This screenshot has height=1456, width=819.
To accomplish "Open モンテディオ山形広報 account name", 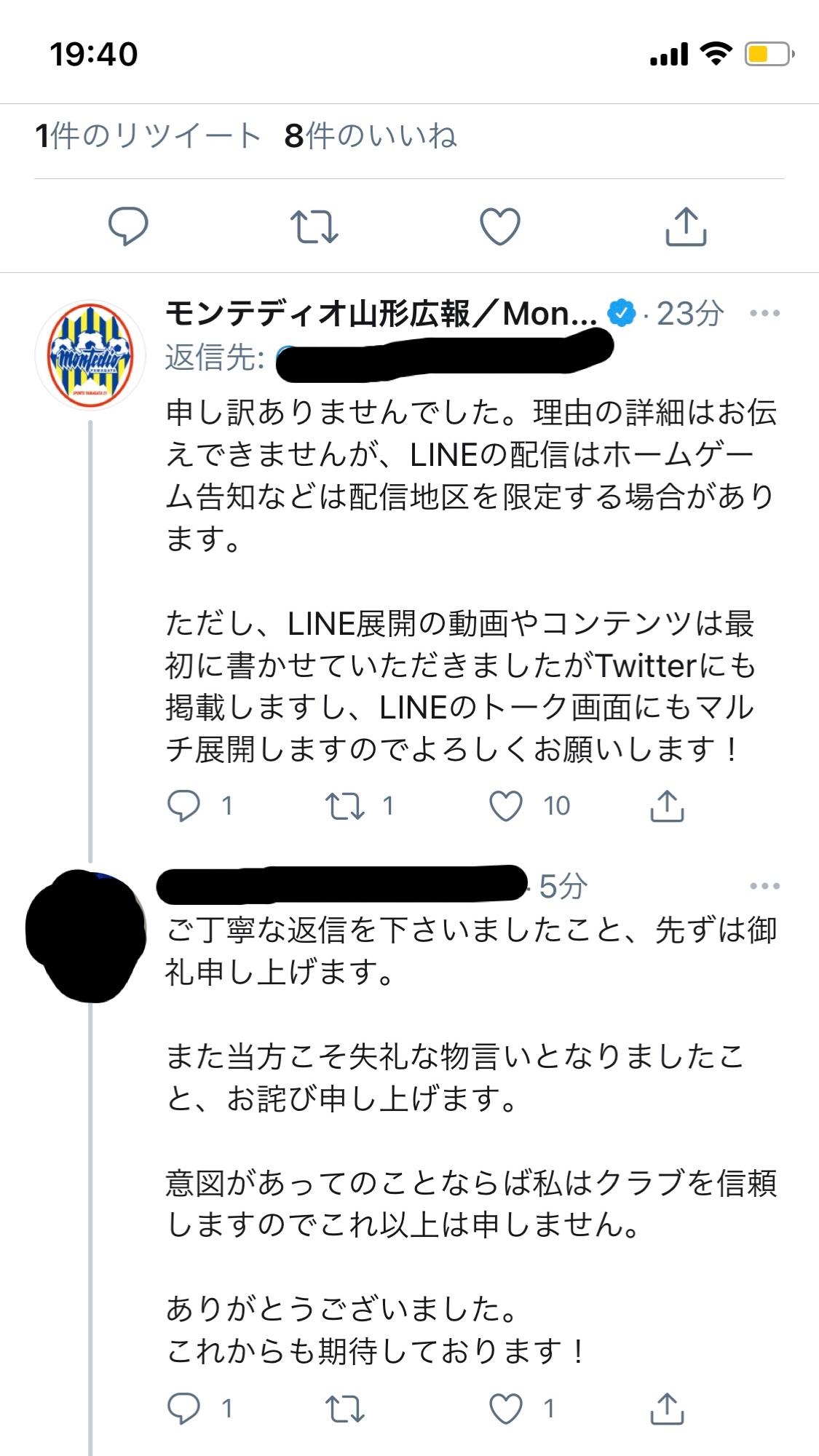I will point(381,314).
